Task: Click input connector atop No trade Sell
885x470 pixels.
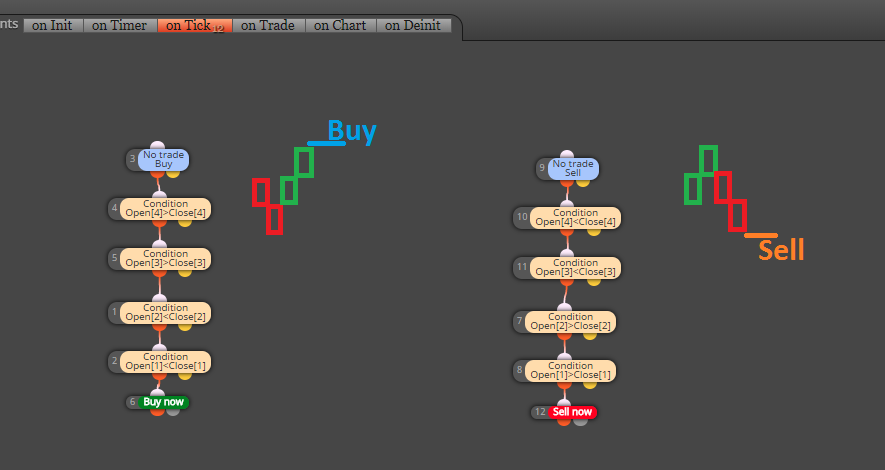Action: pyautogui.click(x=567, y=155)
